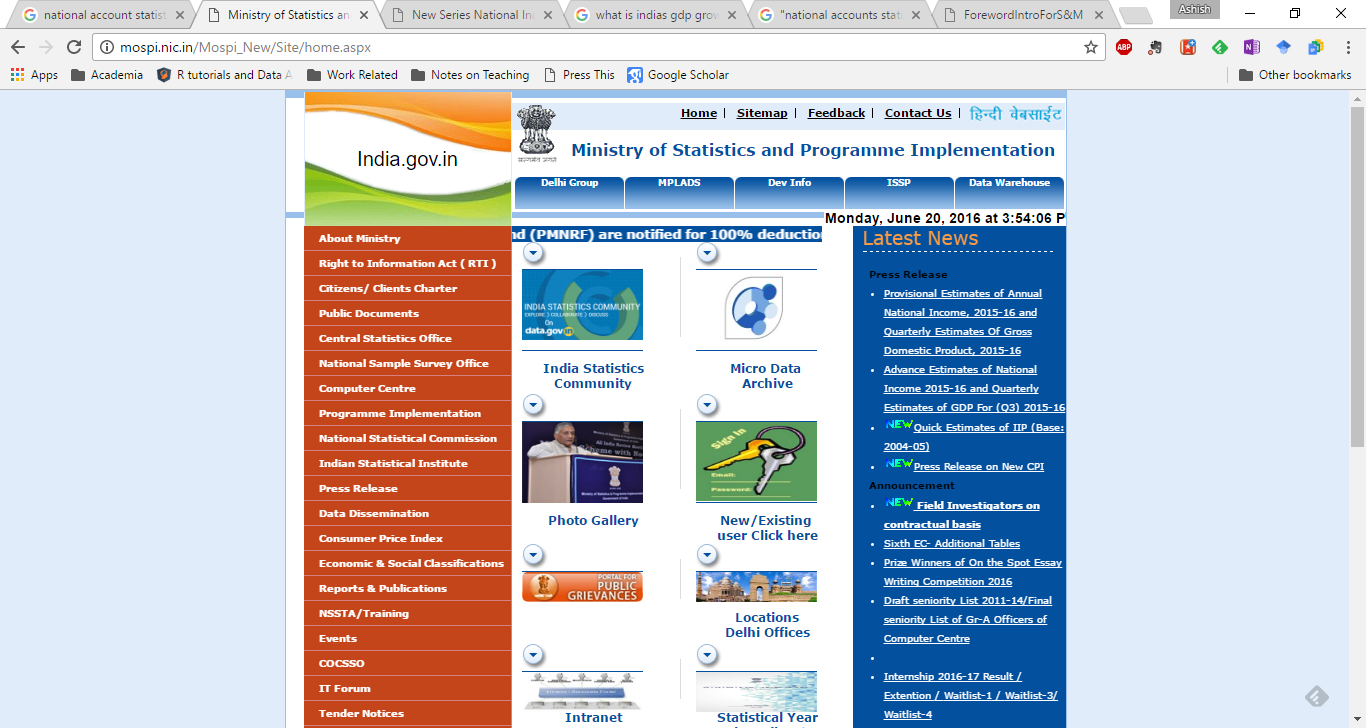Viewport: 1366px width, 728px height.
Task: Expand the arrow above the Intranet tile
Action: [534, 655]
